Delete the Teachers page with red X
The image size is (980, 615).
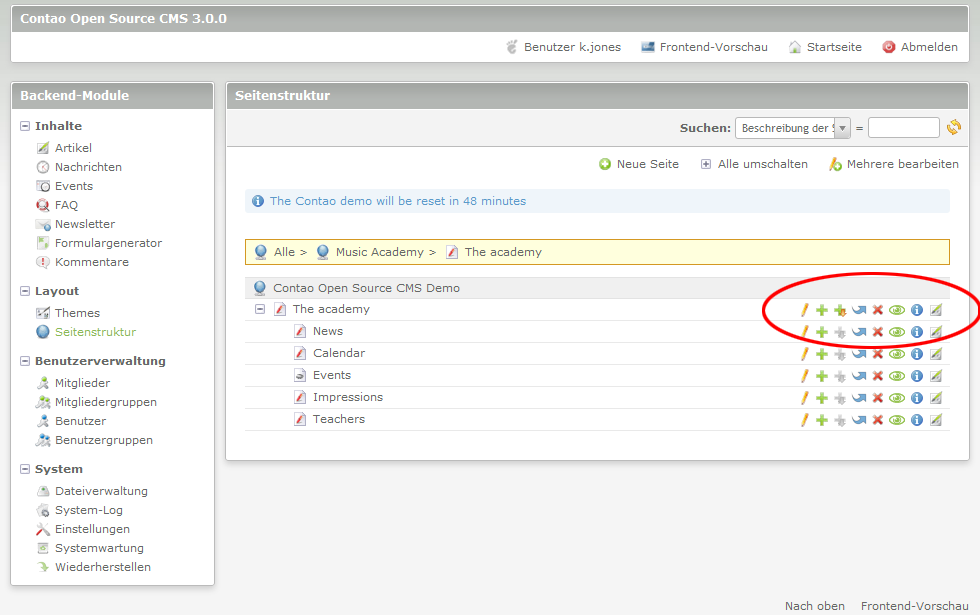(x=878, y=420)
